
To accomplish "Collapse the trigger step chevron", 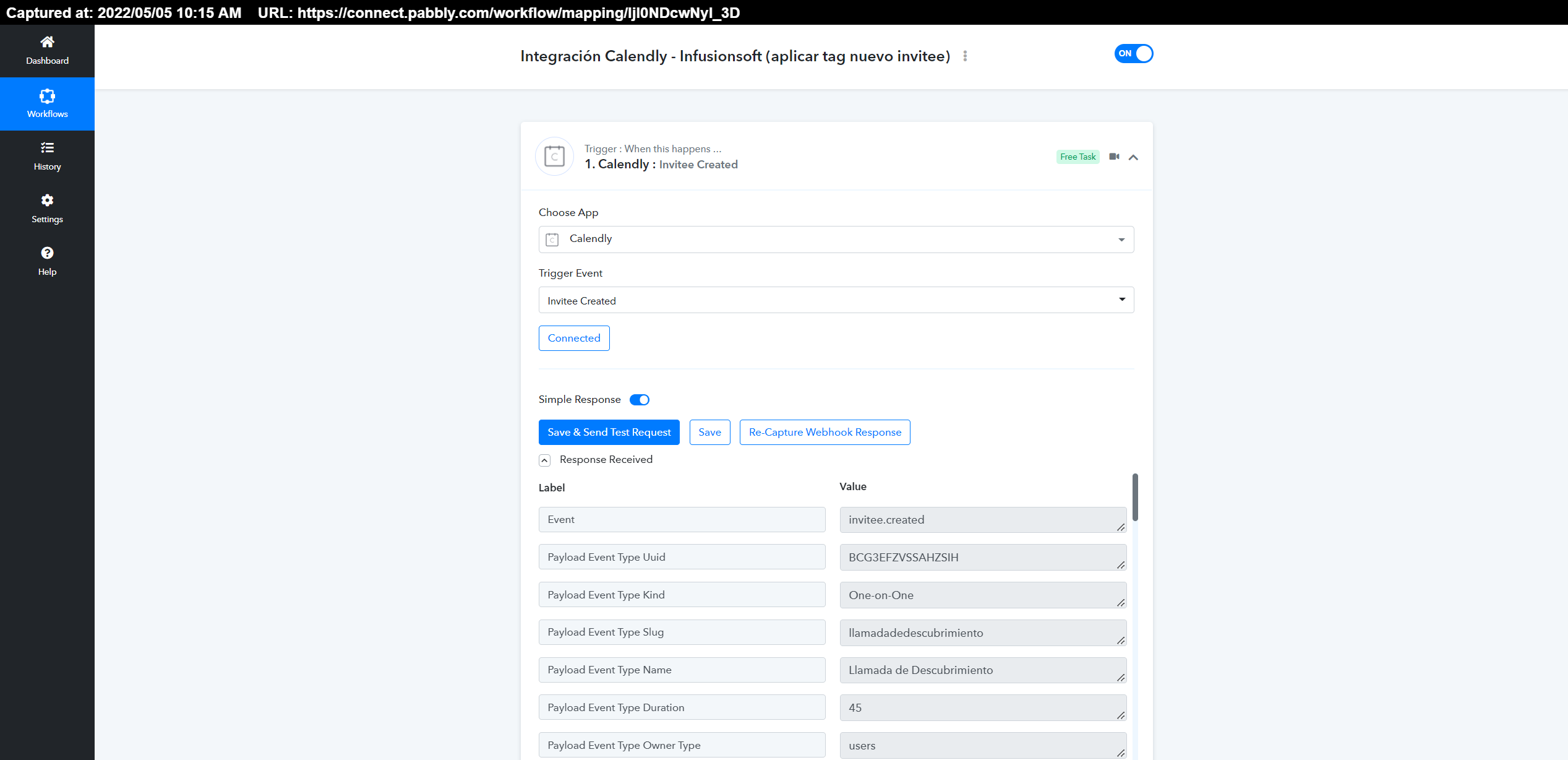I will (1133, 157).
